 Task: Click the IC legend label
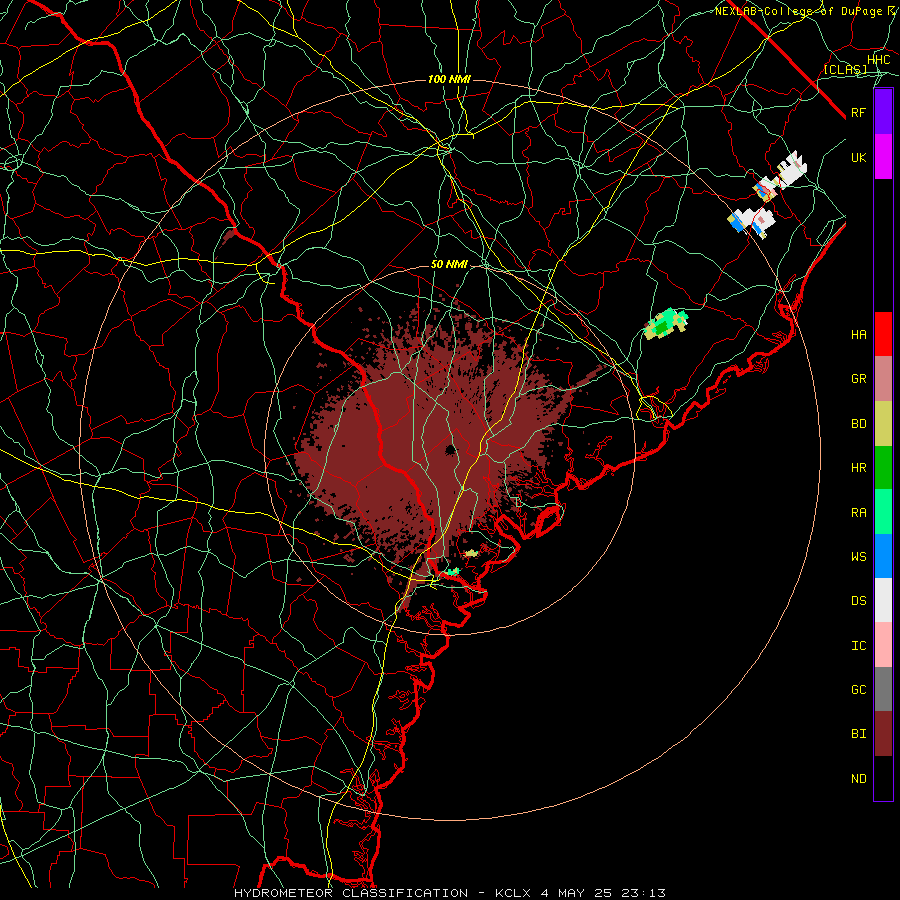coord(858,646)
